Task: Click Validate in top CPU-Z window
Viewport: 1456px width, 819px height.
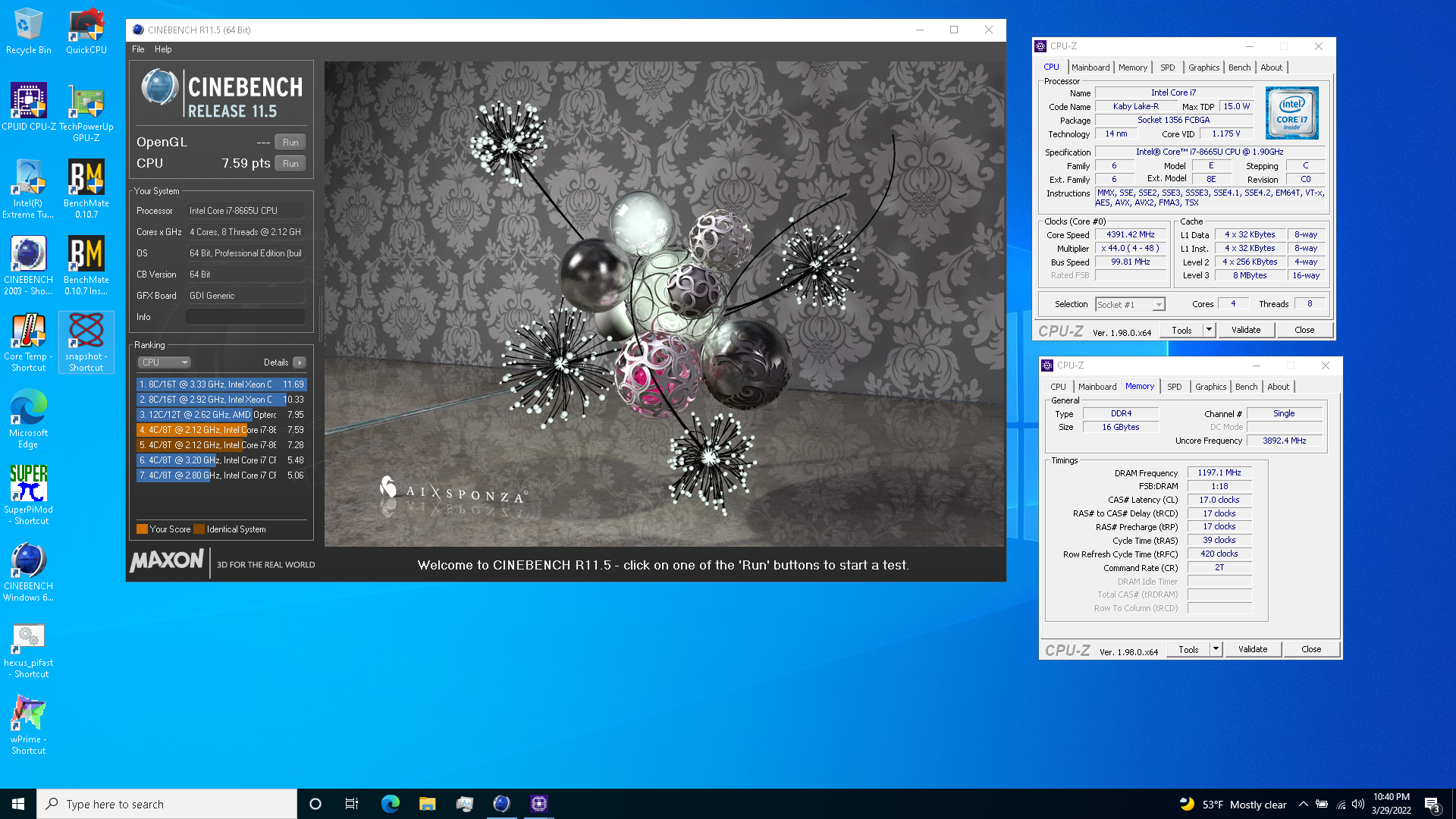Action: point(1246,330)
